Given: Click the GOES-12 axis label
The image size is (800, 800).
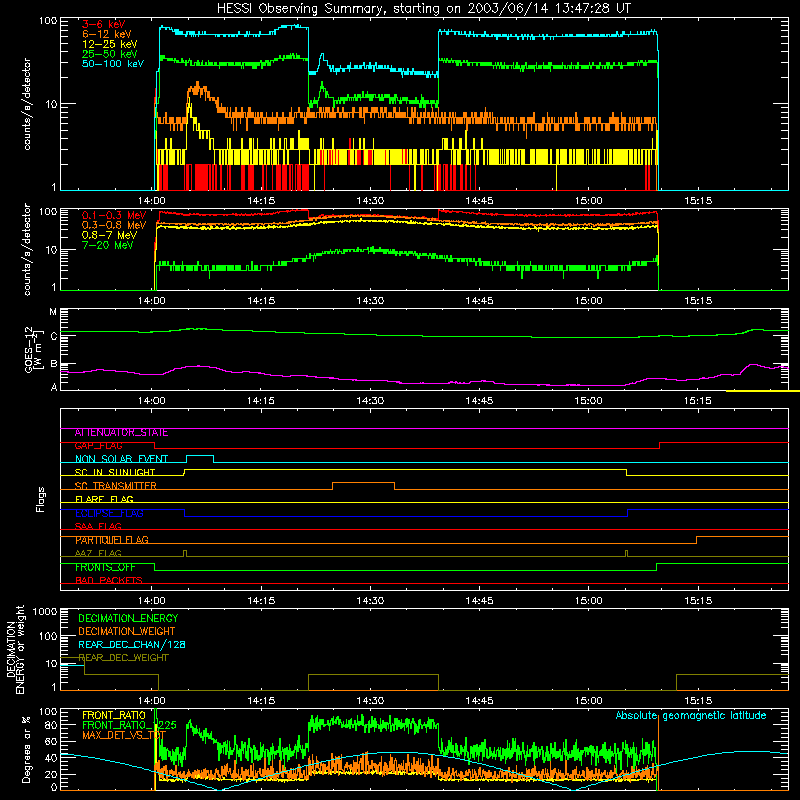Looking at the screenshot, I should click(x=33, y=350).
